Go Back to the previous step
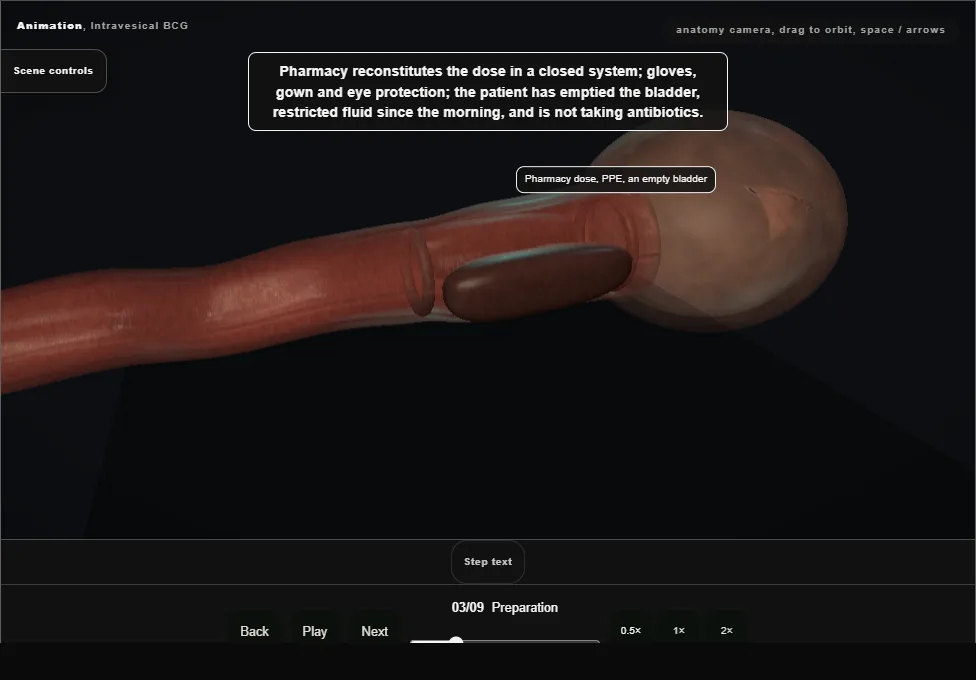 coord(255,631)
